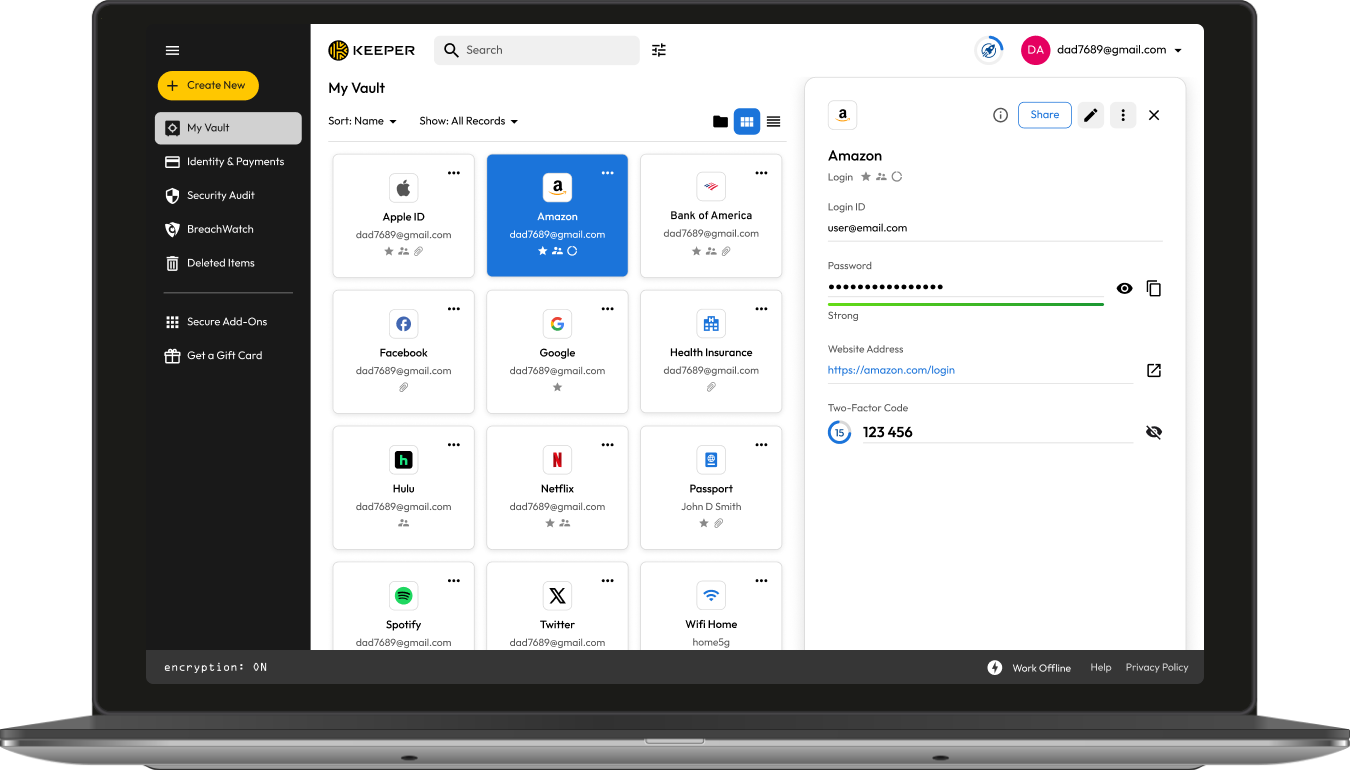Copy the Amazon password

tap(1153, 288)
